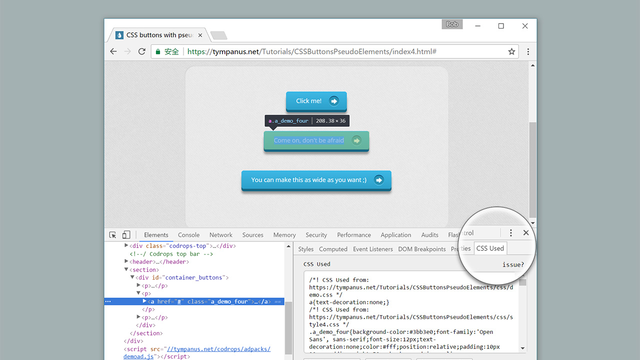The height and width of the screenshot is (360, 640).
Task: Open the Application tab
Action: point(396,235)
